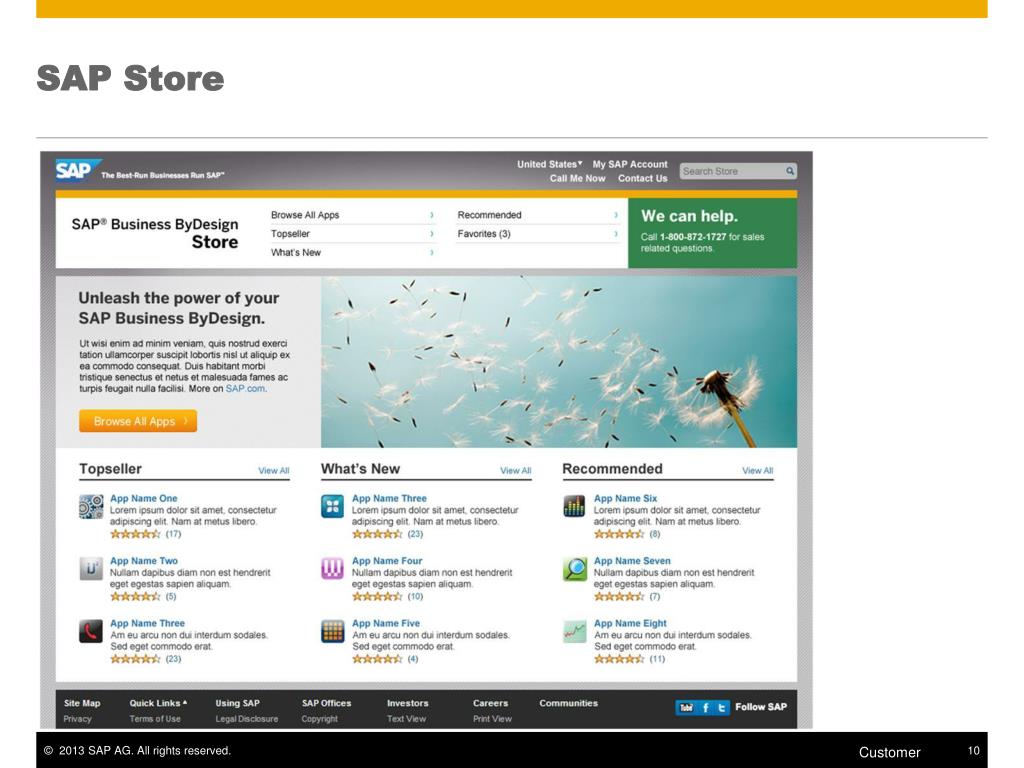Click the App Name Seven magnifier icon
Screen dimensions: 1024x768
click(x=575, y=569)
